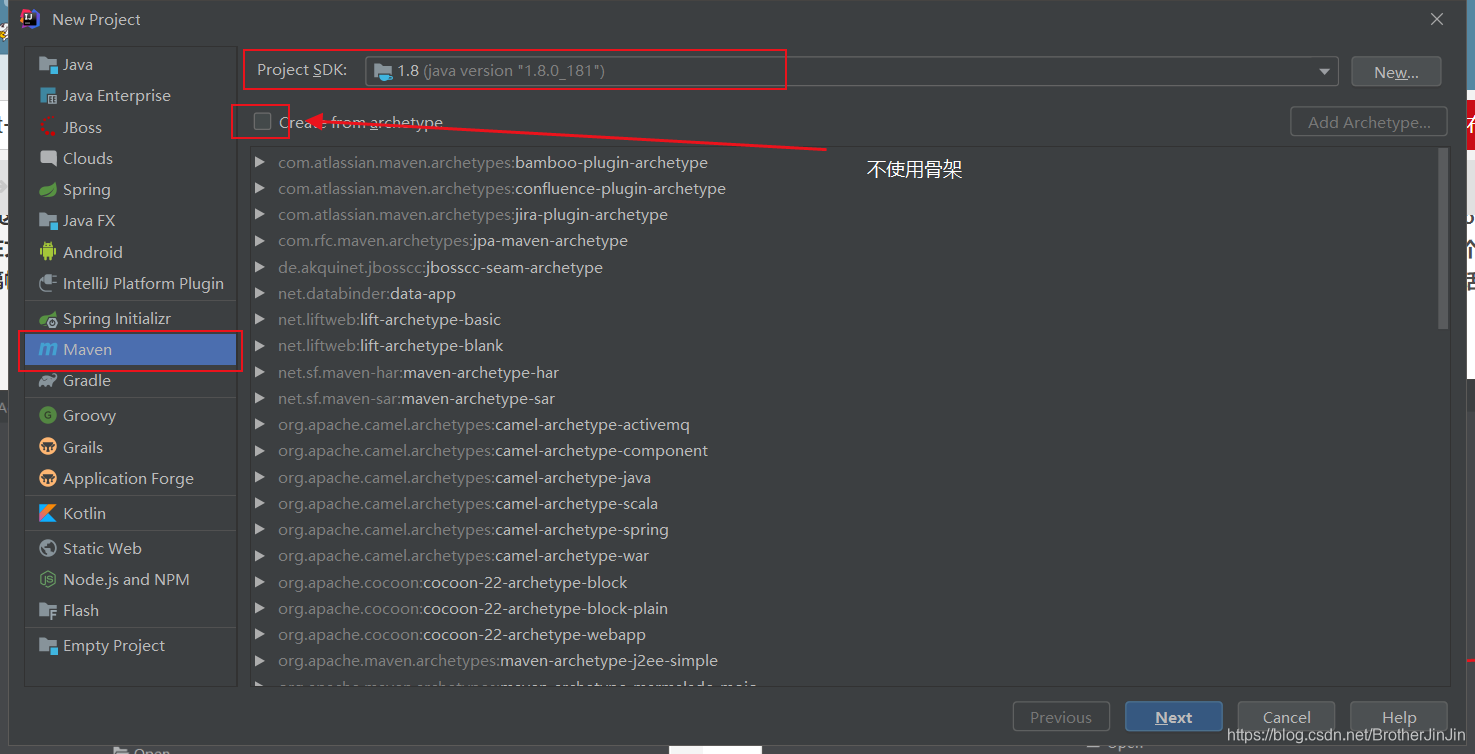Screen dimensions: 1475x754
Task: Click the Grails icon
Action: 48,447
